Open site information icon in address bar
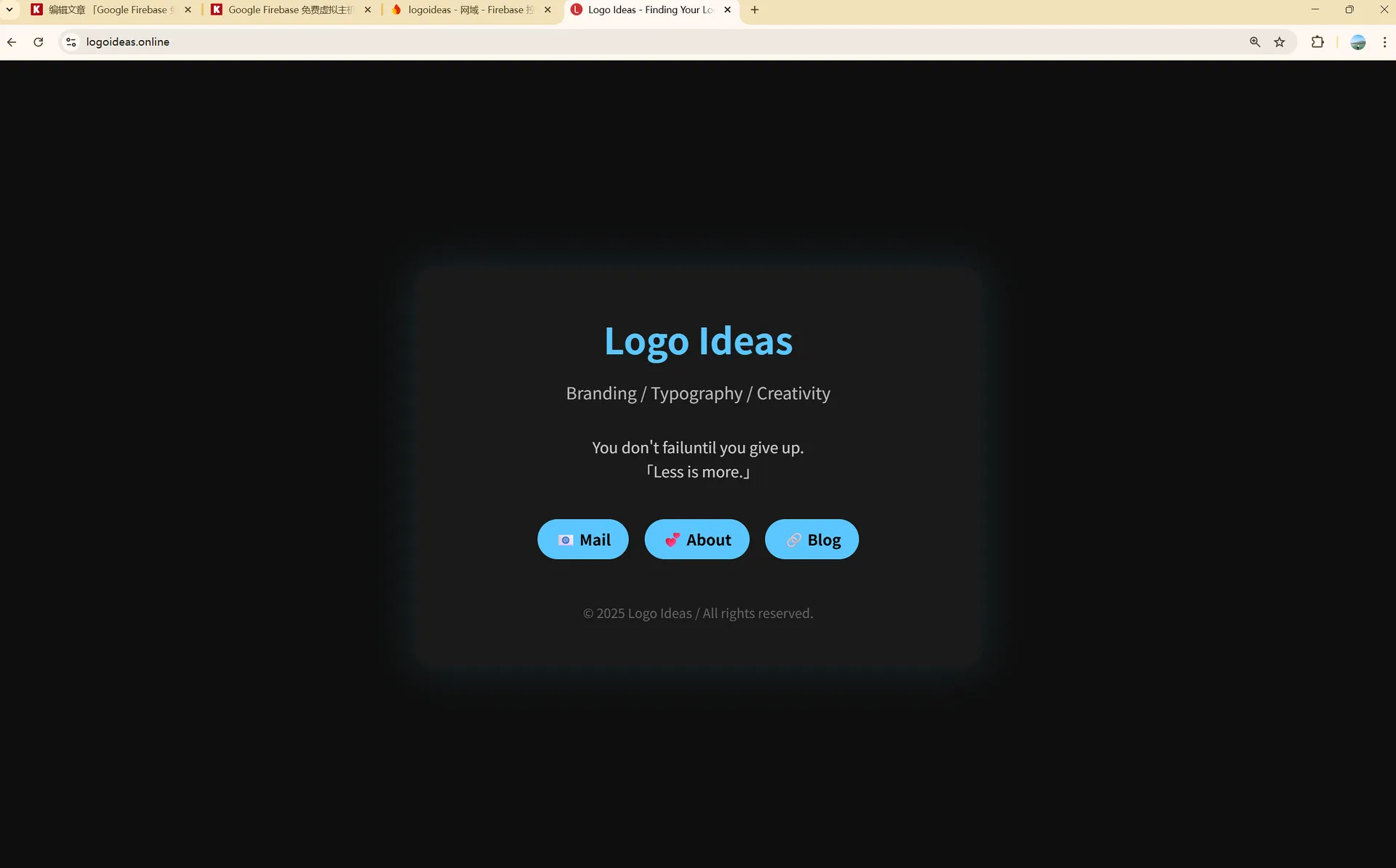Image resolution: width=1396 pixels, height=868 pixels. pyautogui.click(x=71, y=42)
